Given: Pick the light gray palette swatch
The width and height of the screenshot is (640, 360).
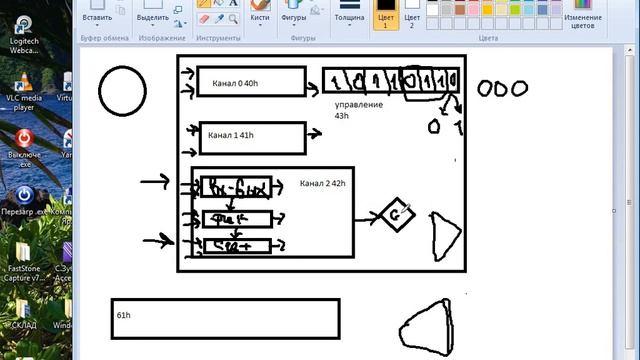Looking at the screenshot, I should pos(447,9).
